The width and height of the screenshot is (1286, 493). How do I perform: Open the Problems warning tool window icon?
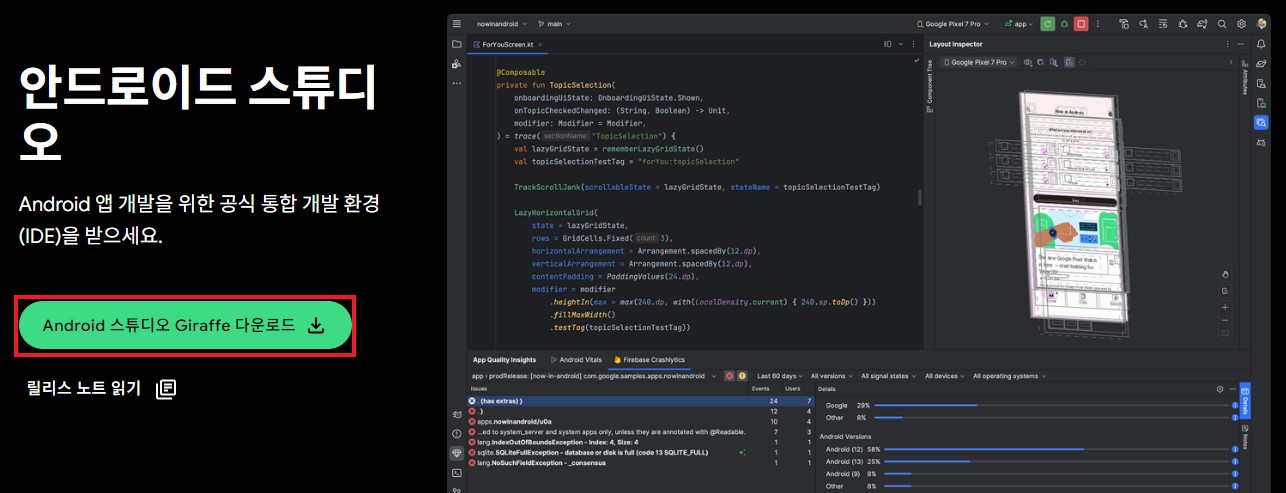457,433
